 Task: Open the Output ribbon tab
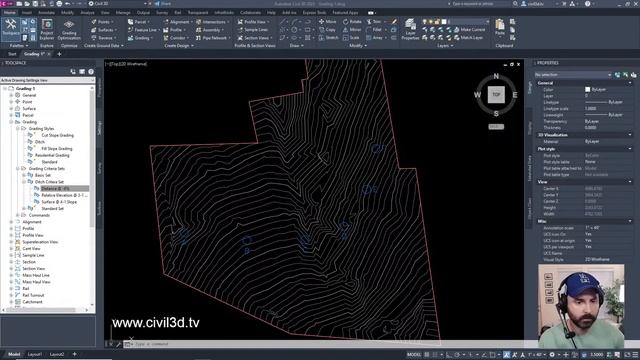coord(143,13)
